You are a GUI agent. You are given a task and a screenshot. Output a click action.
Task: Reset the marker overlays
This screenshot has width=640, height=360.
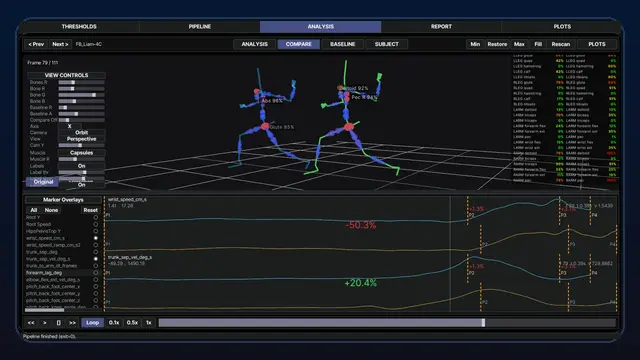(x=90, y=210)
